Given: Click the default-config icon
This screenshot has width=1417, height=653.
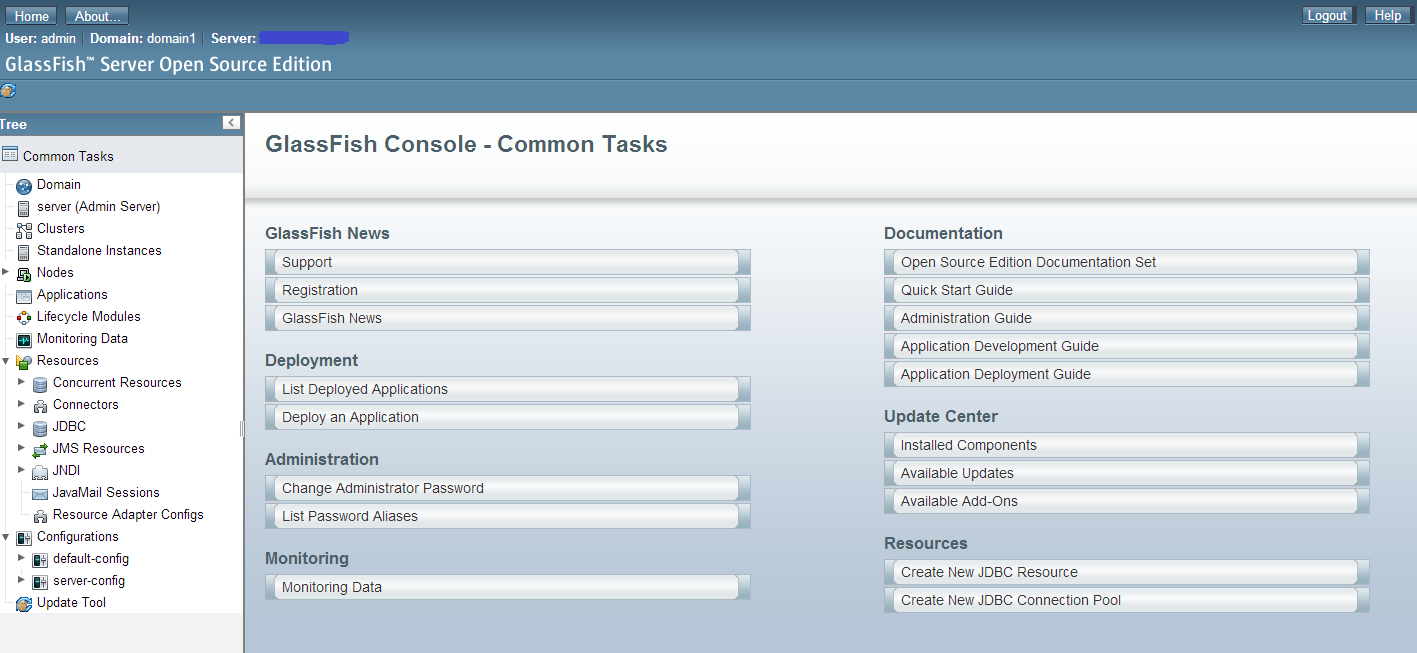Looking at the screenshot, I should coord(40,559).
